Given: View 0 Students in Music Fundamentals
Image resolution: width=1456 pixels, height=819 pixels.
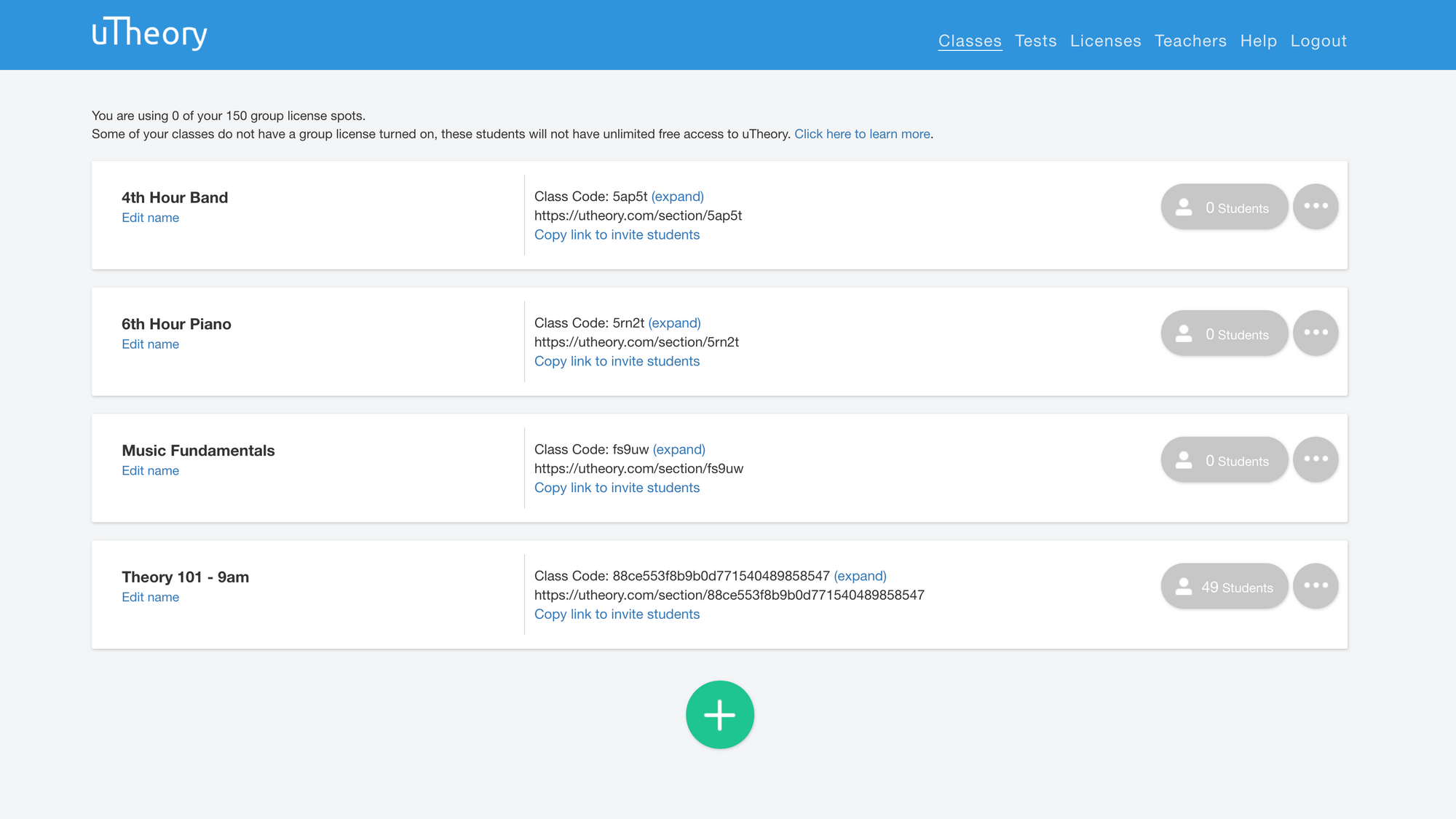Looking at the screenshot, I should click(x=1224, y=460).
